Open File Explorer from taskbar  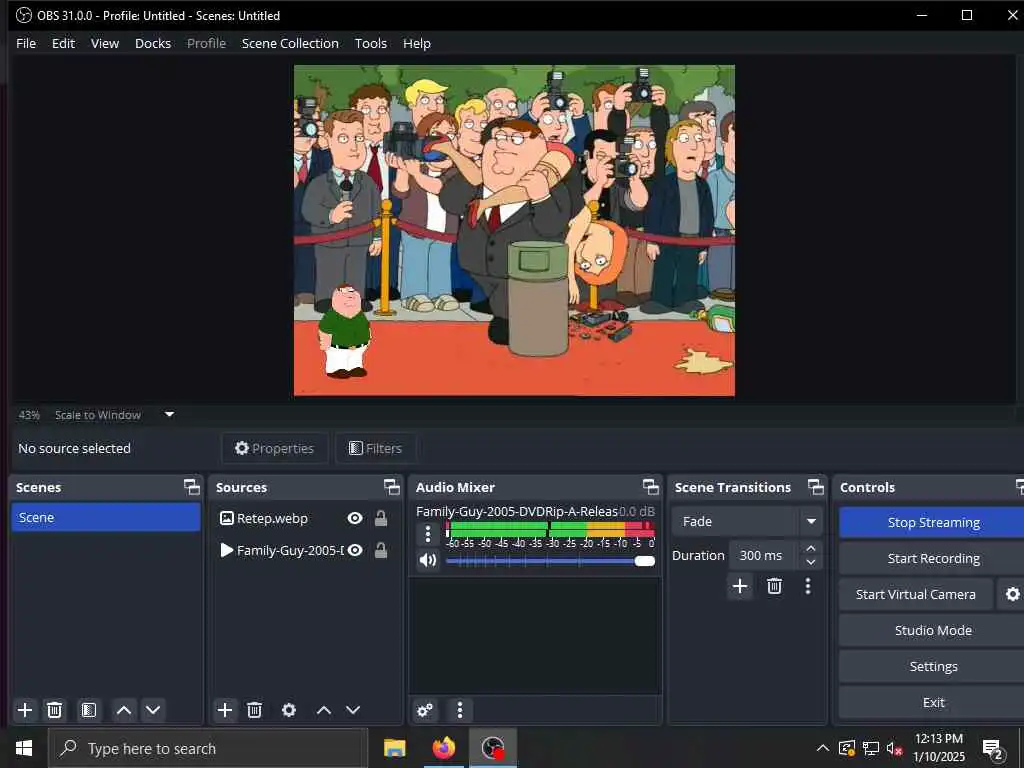(x=394, y=748)
